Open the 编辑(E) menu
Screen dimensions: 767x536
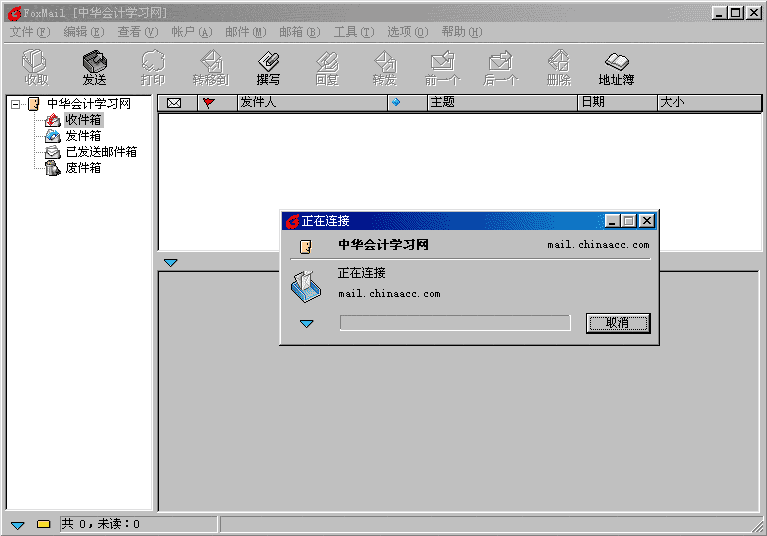click(84, 32)
